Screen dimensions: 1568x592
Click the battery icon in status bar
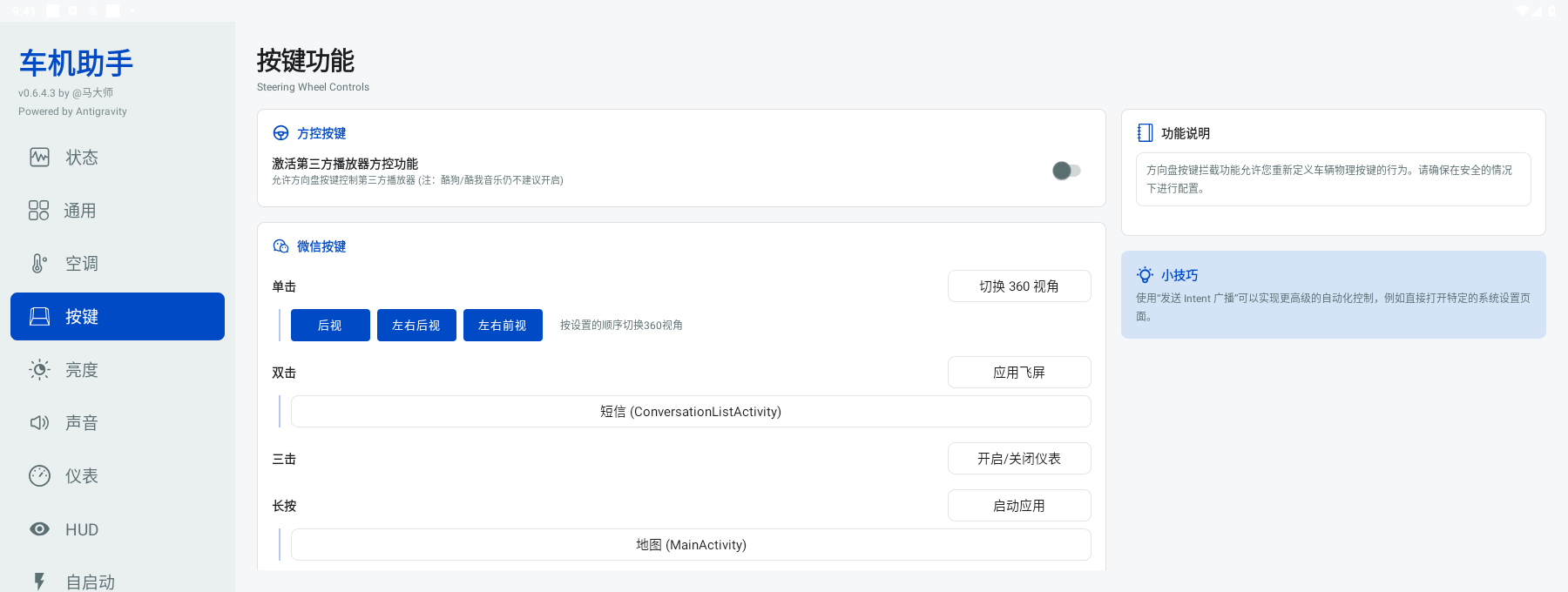tap(1551, 10)
